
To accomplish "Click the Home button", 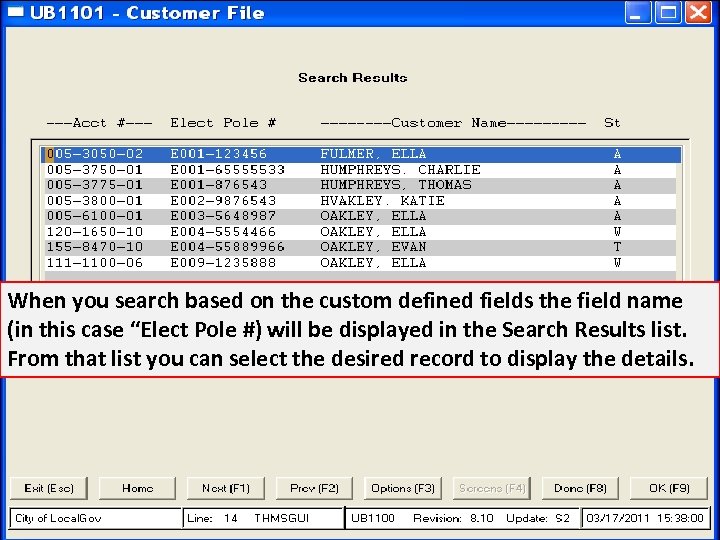I will tap(137, 488).
